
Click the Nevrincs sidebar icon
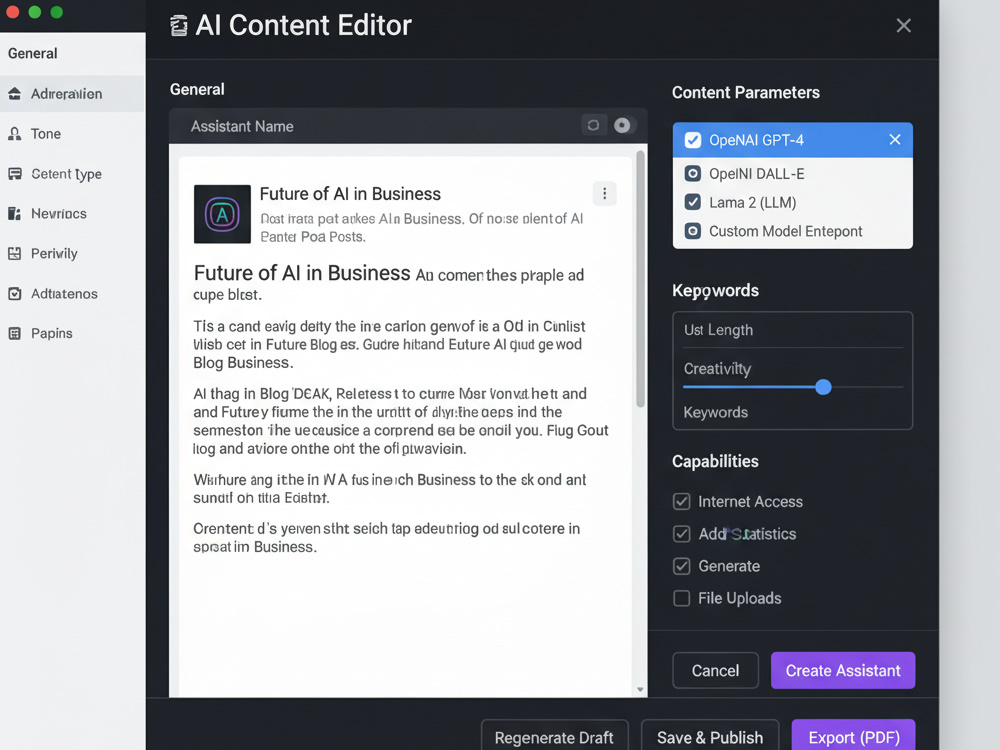pos(14,214)
